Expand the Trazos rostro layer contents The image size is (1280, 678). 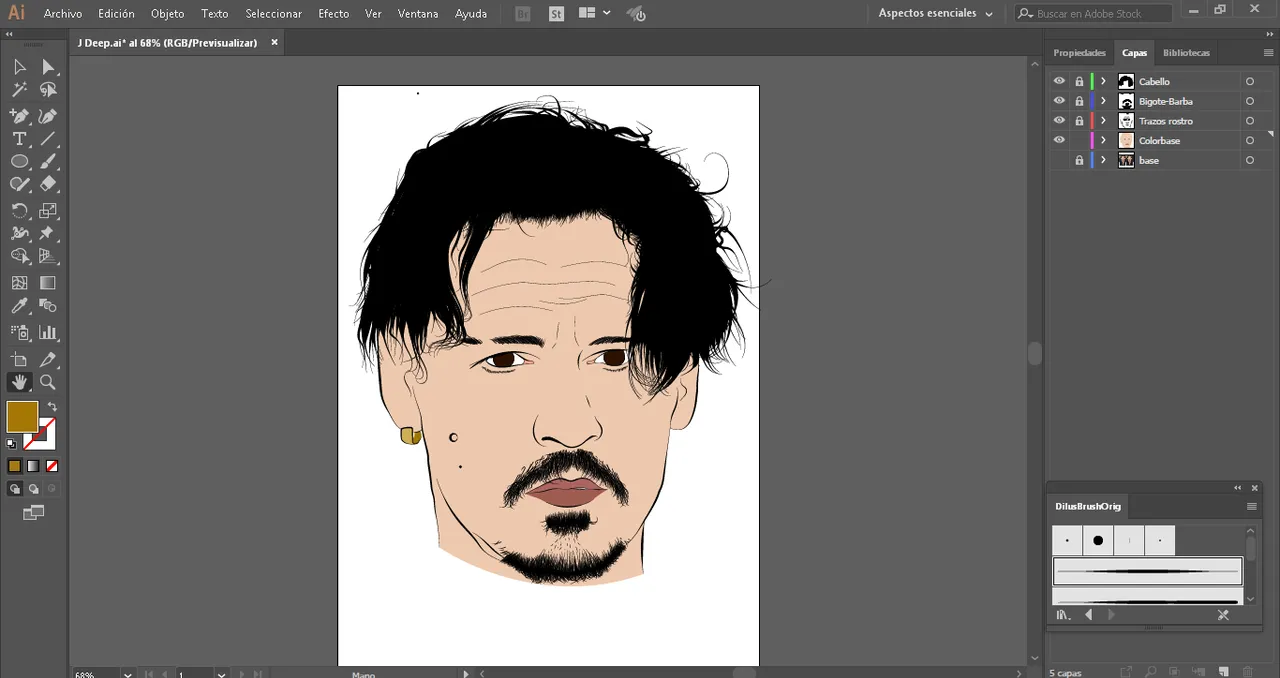pyautogui.click(x=1103, y=121)
